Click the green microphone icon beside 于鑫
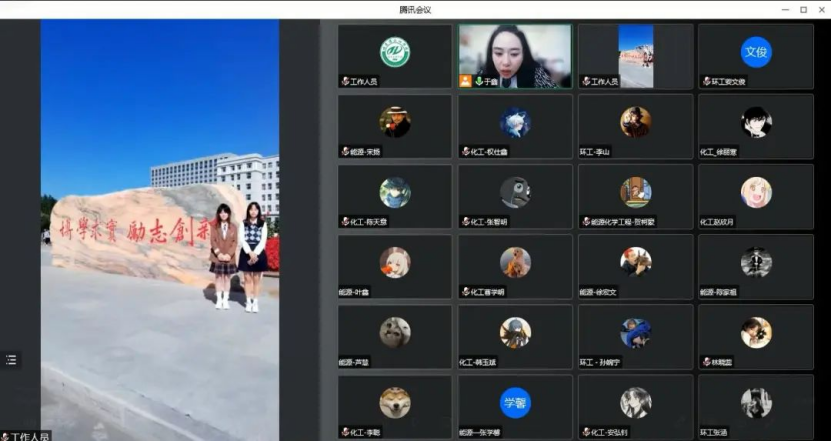Image resolution: width=831 pixels, height=441 pixels. tap(479, 81)
